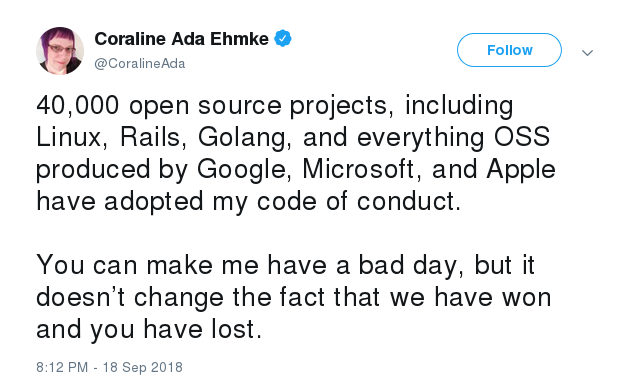
Task: Click the word "Rails" in the tweet
Action: [x=150, y=137]
